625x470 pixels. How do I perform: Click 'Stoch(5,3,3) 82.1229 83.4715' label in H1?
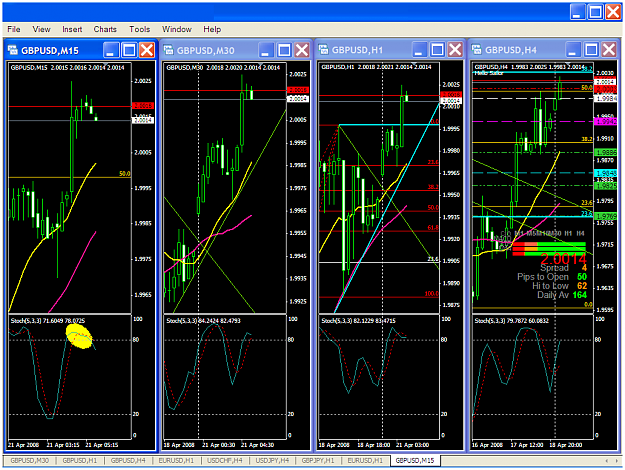357,321
